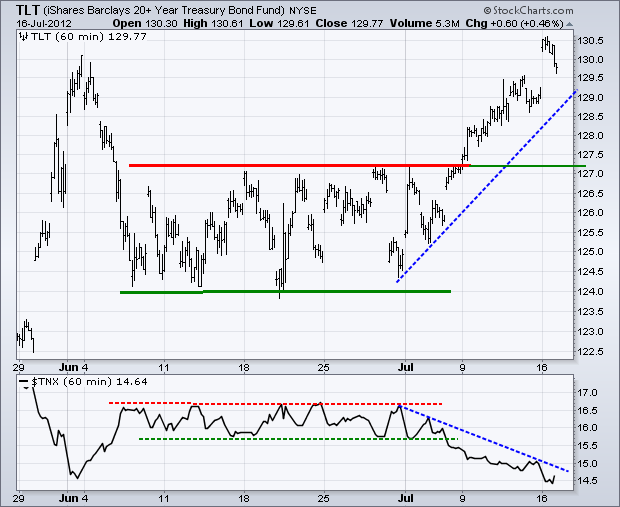
Task: Click the NYSE exchange label
Action: click(302, 11)
